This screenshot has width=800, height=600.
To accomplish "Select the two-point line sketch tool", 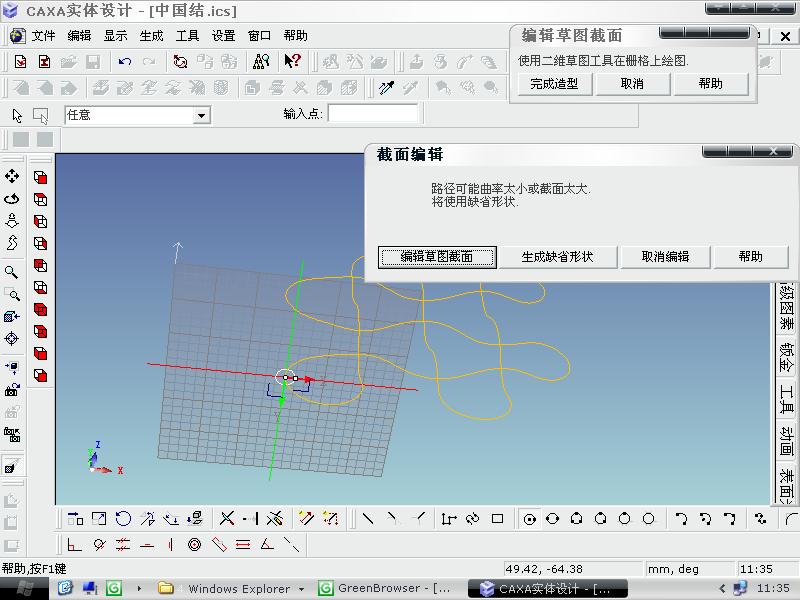I will 368,519.
